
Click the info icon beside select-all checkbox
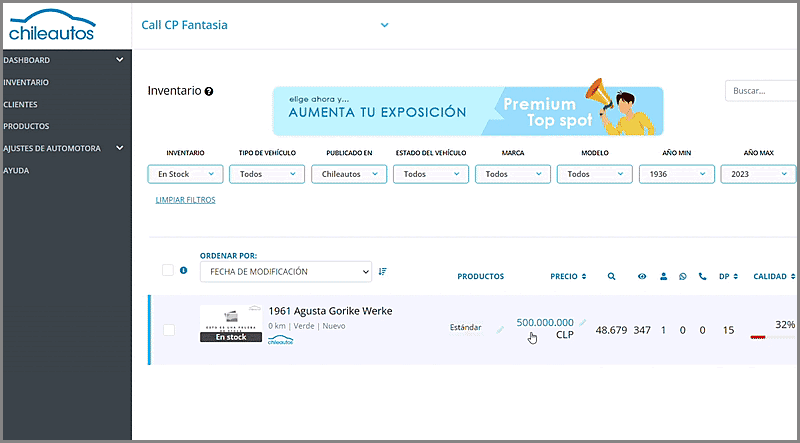coord(184,270)
